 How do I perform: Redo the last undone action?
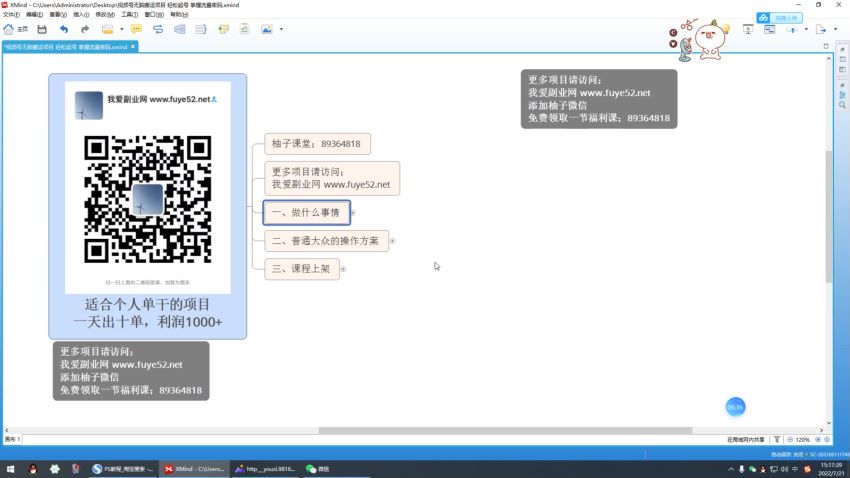coord(85,29)
